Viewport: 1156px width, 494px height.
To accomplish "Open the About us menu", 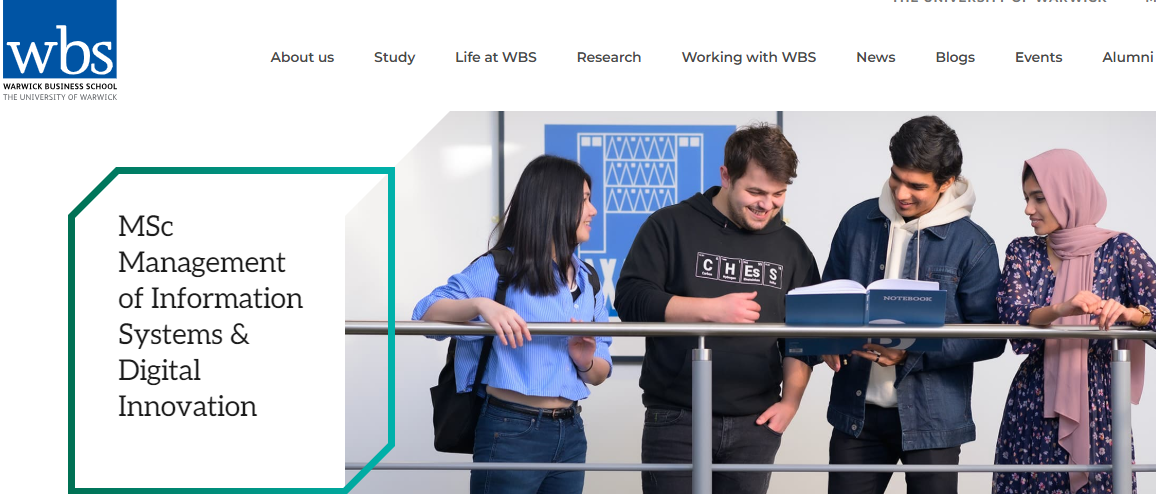I will [x=302, y=57].
